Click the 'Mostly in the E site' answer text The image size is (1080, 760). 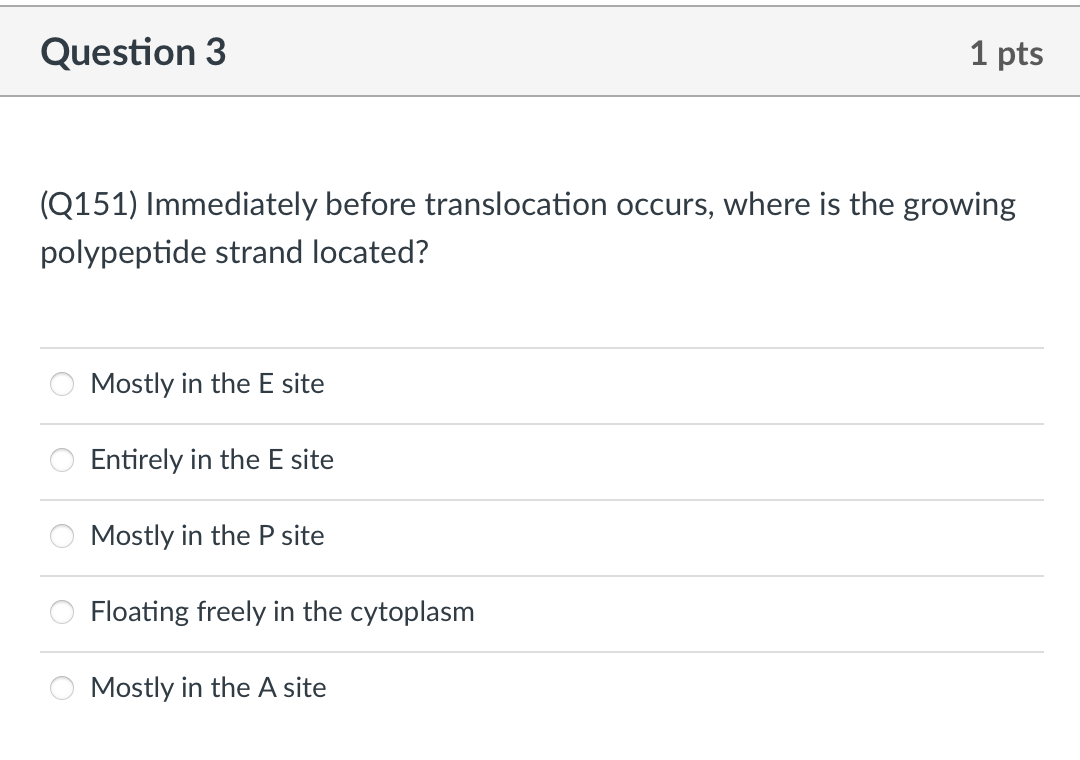pyautogui.click(x=207, y=384)
